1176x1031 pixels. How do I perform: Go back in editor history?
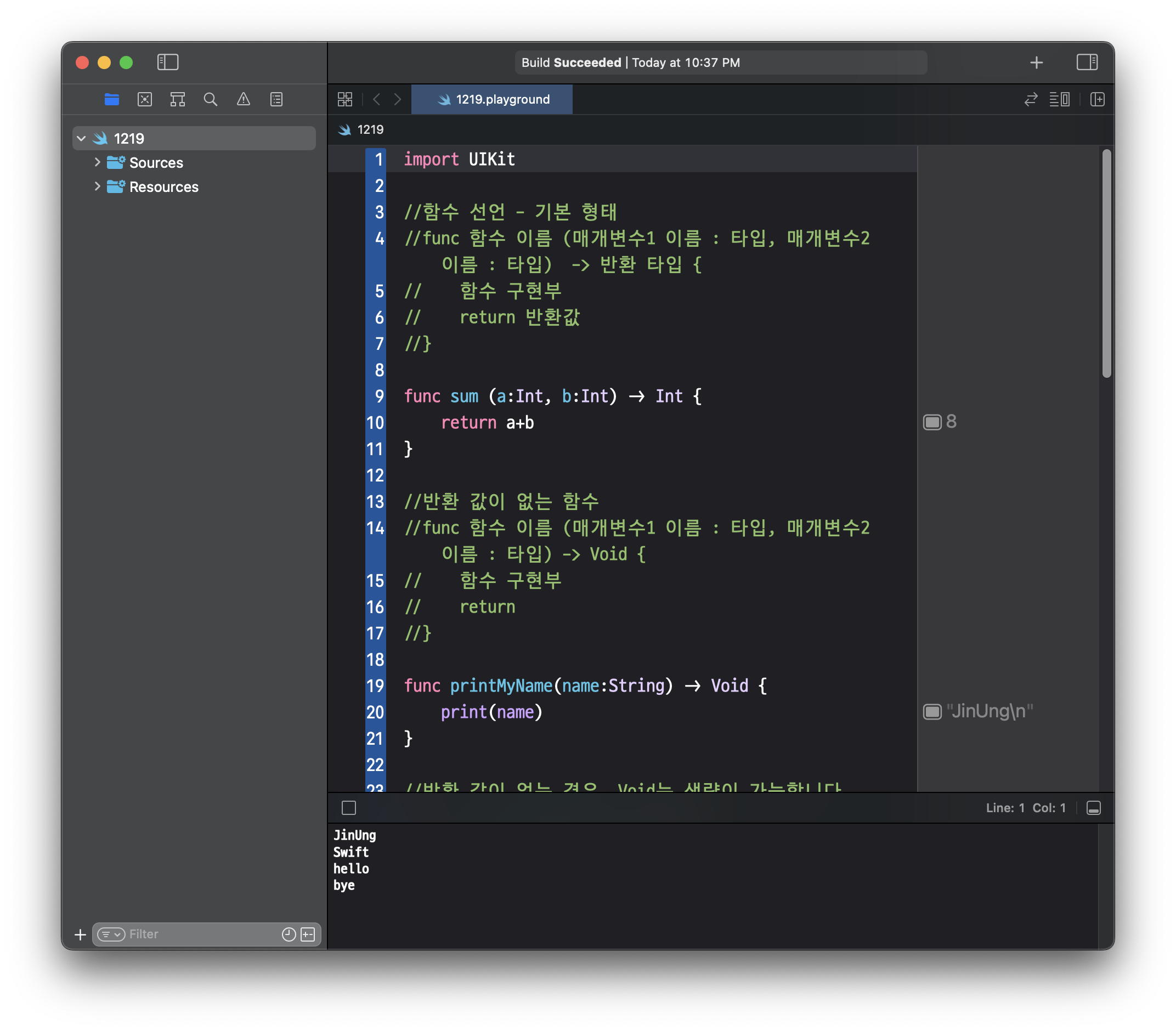tap(376, 99)
